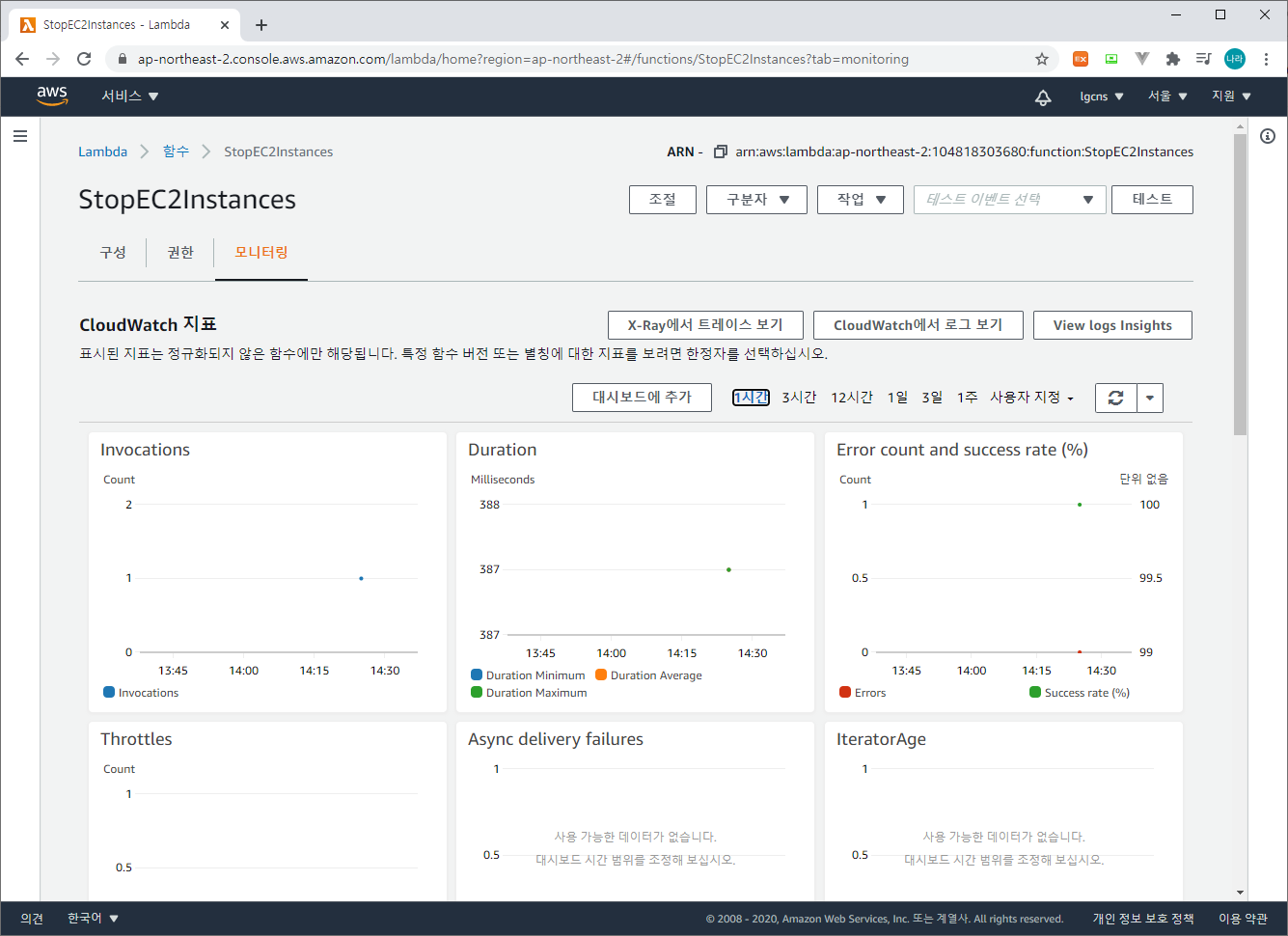Click X-Ray에서 트레이스 보기 button
This screenshot has width=1288, height=936.
[x=705, y=325]
